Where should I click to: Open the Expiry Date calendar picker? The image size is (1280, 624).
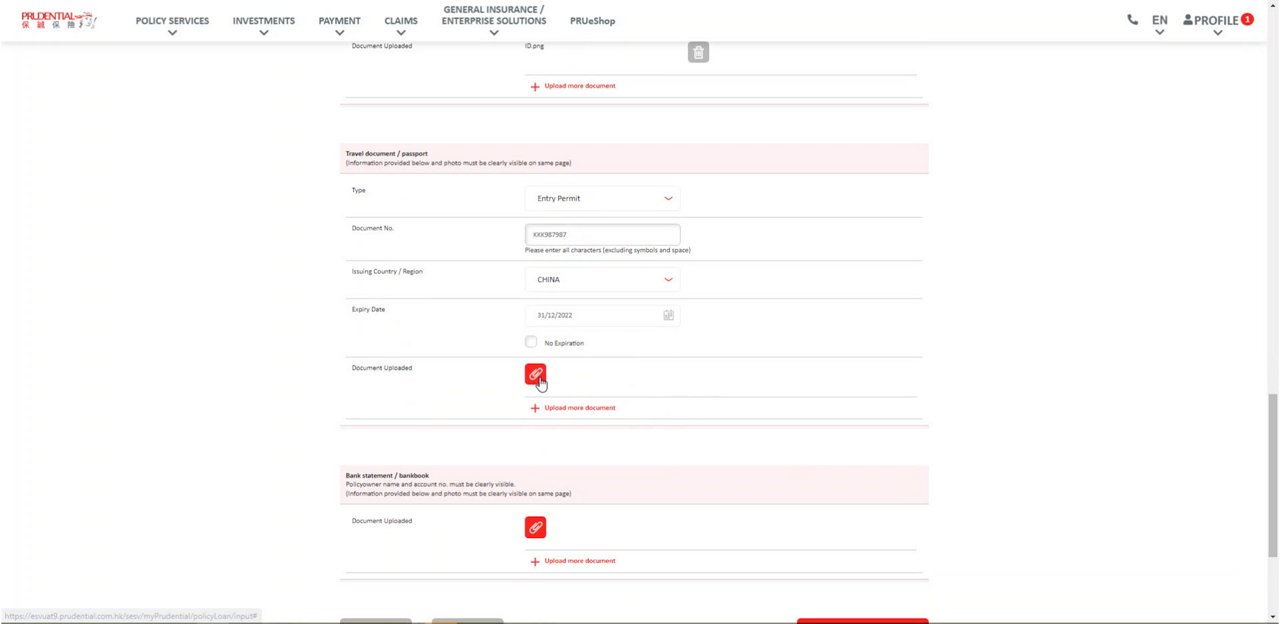[x=668, y=315]
